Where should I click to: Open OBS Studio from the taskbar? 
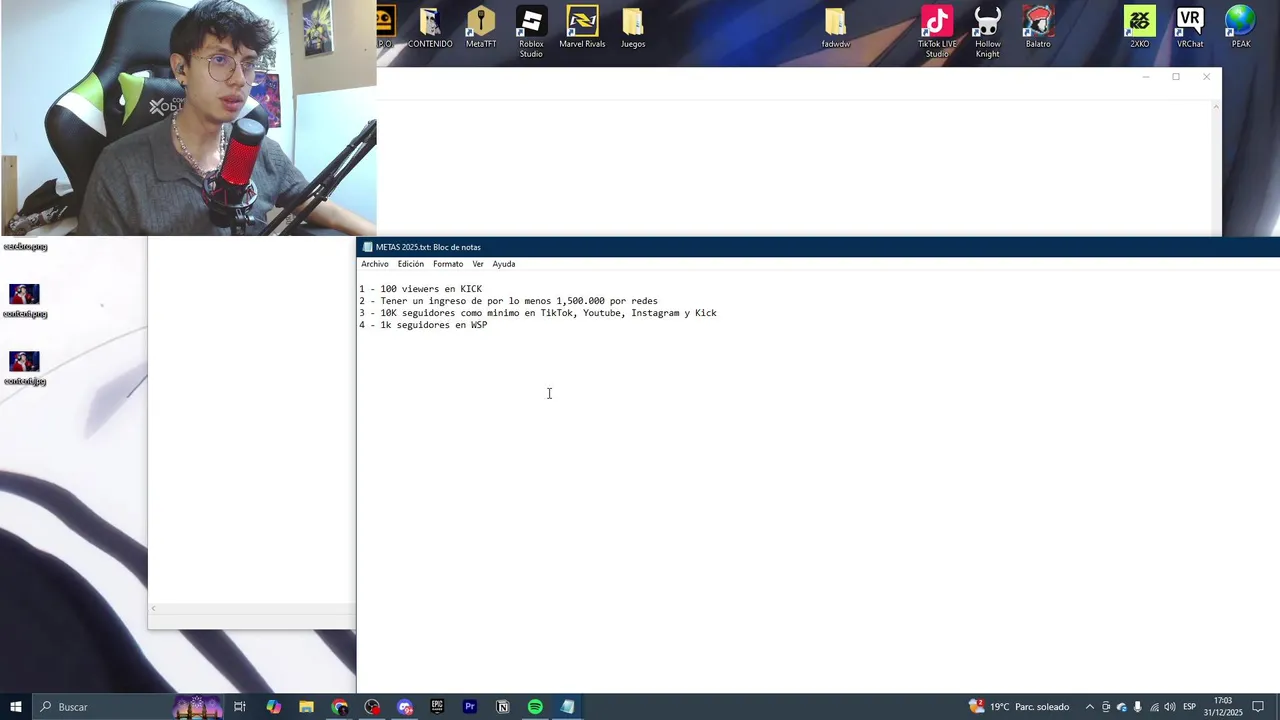point(372,707)
